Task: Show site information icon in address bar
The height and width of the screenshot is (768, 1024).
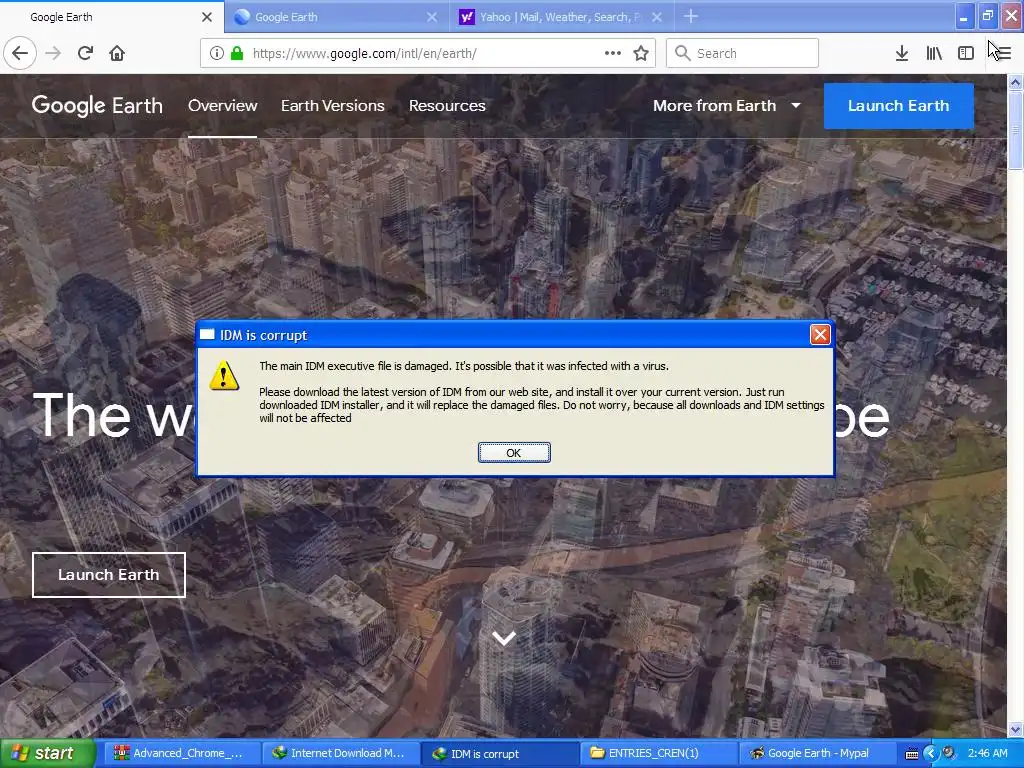Action: (216, 53)
